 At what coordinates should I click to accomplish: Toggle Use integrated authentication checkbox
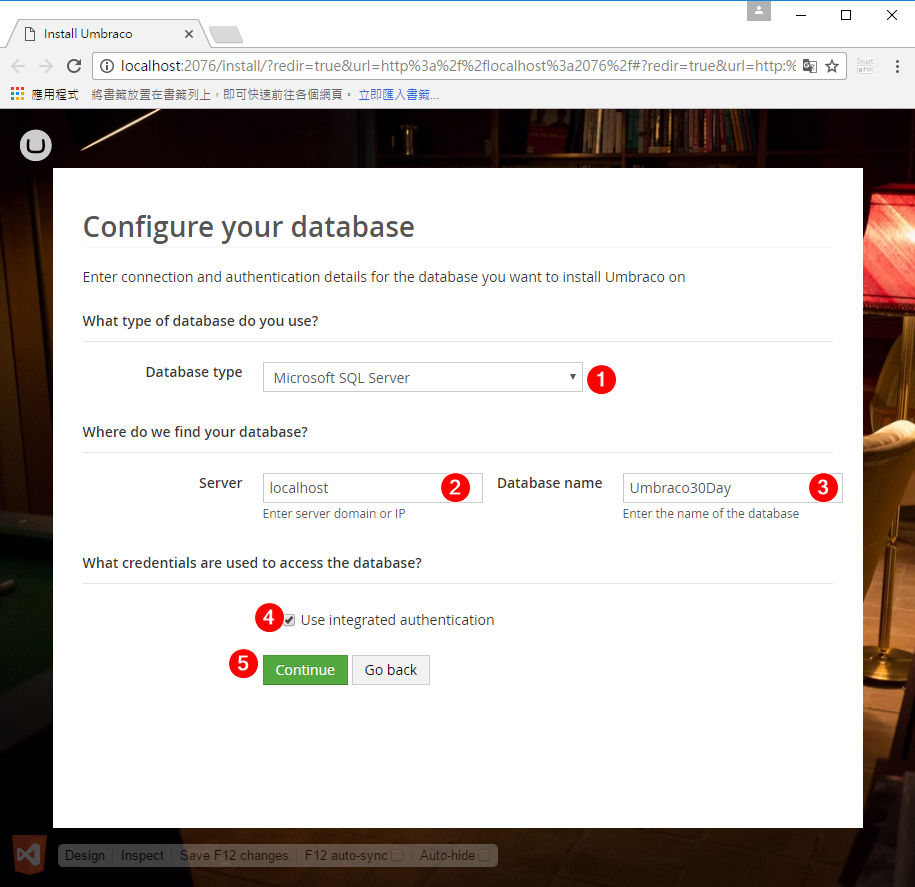pos(289,620)
